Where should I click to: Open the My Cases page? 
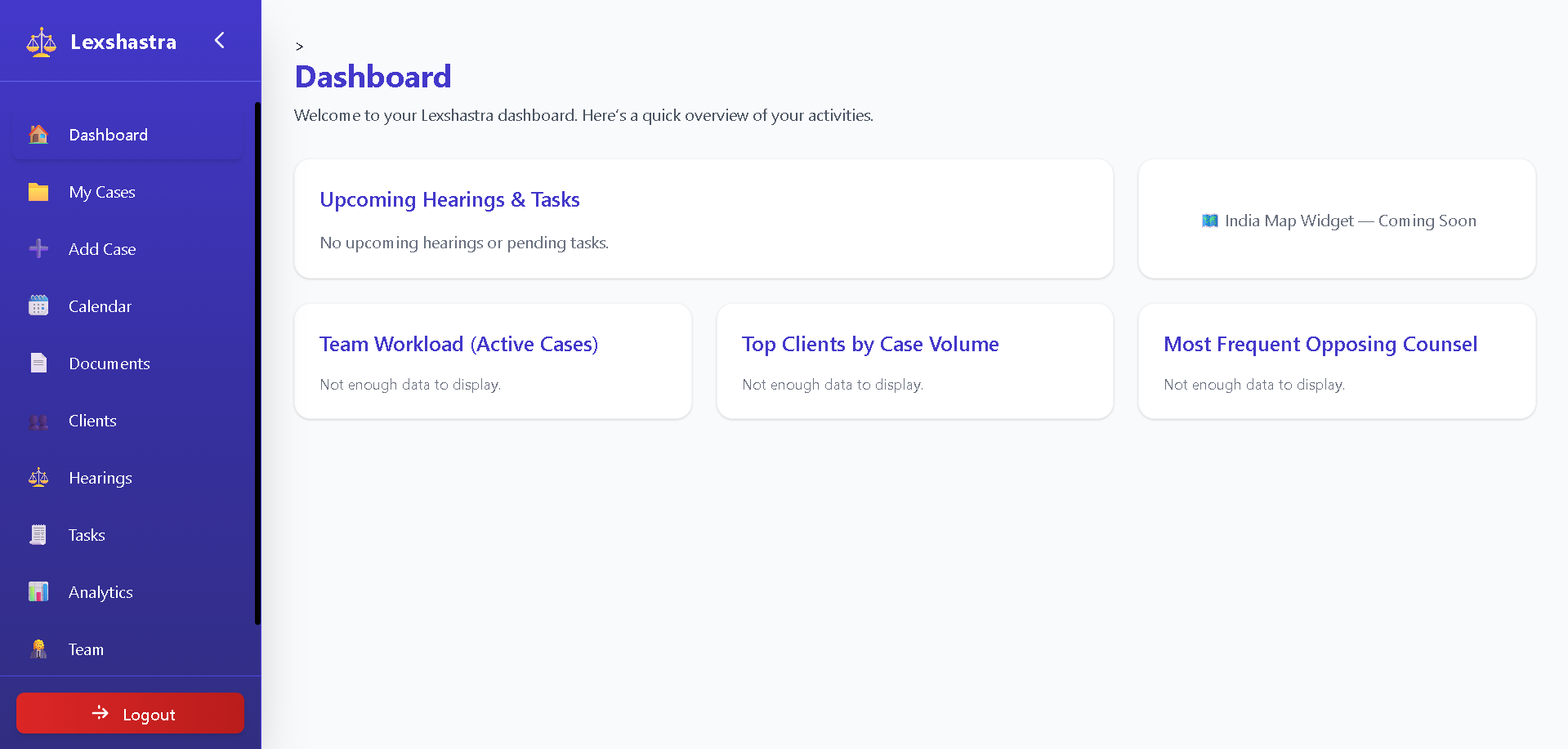[x=102, y=192]
